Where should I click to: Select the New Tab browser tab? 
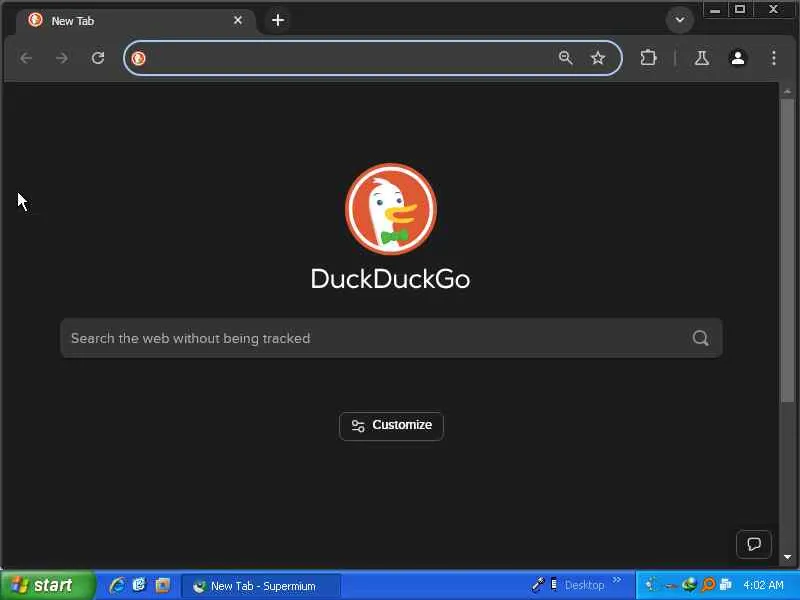tap(136, 21)
